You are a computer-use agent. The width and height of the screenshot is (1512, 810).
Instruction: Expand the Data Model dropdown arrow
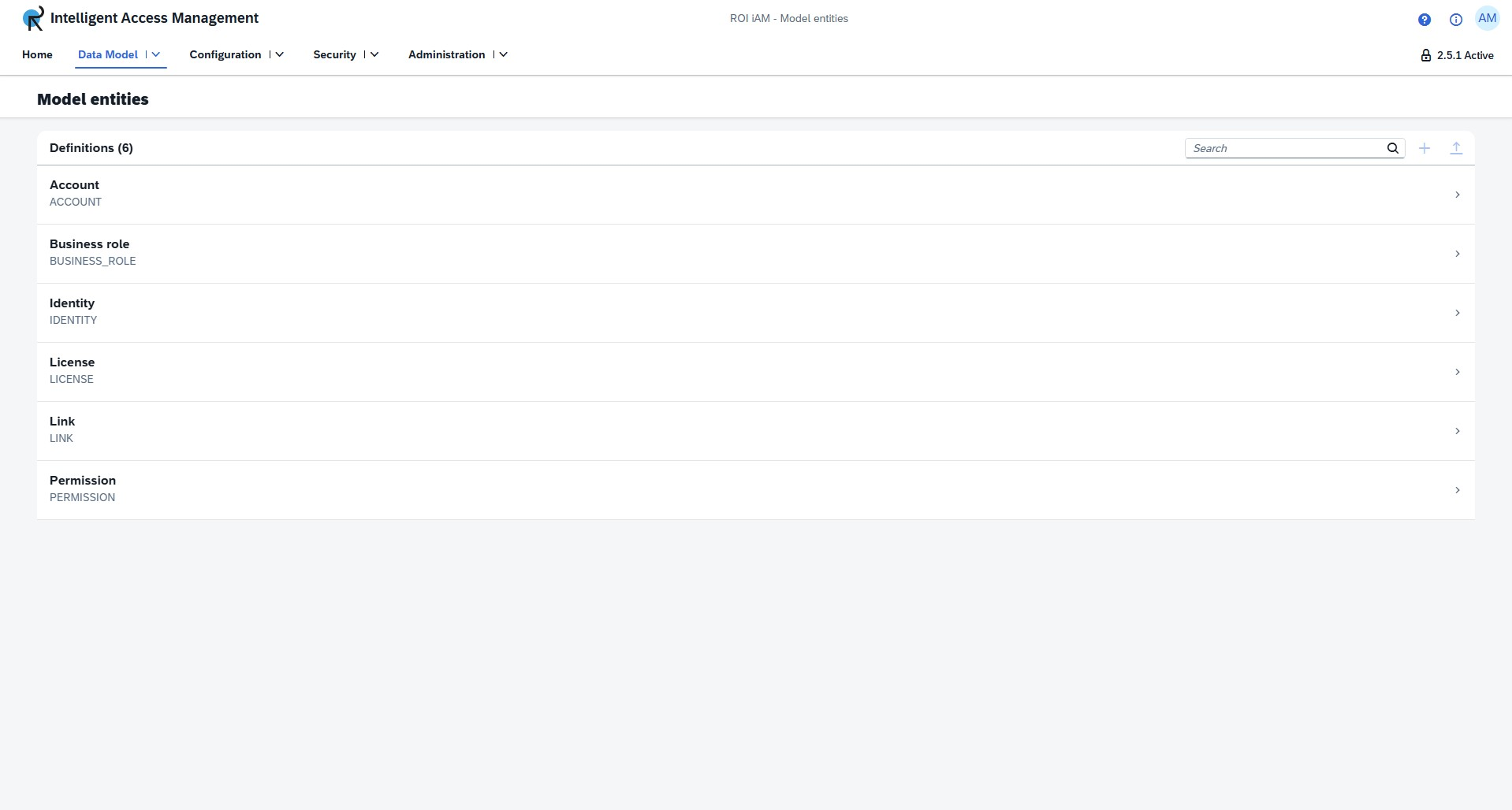pos(156,54)
